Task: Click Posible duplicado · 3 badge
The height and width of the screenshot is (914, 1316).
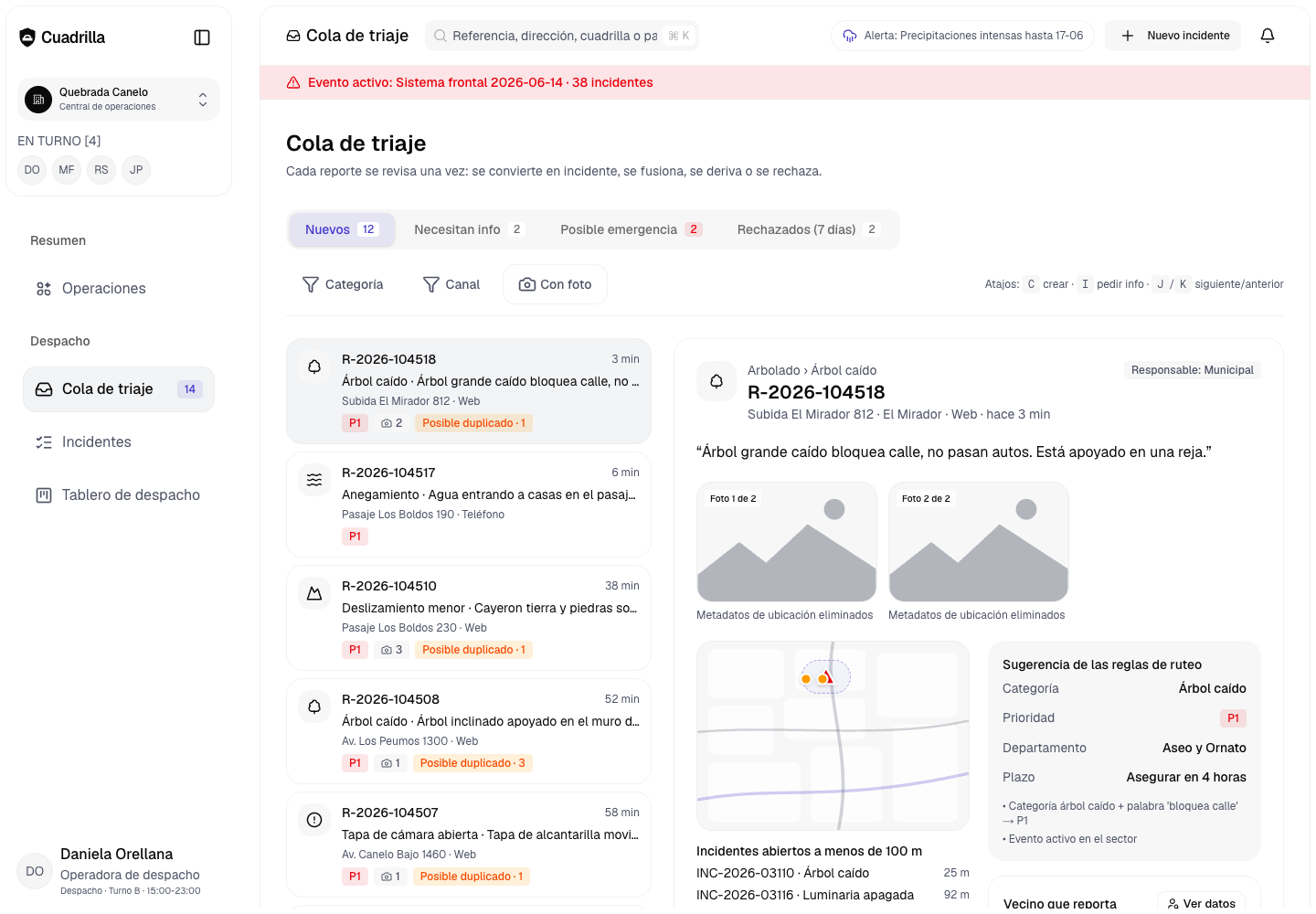Action: [472, 763]
